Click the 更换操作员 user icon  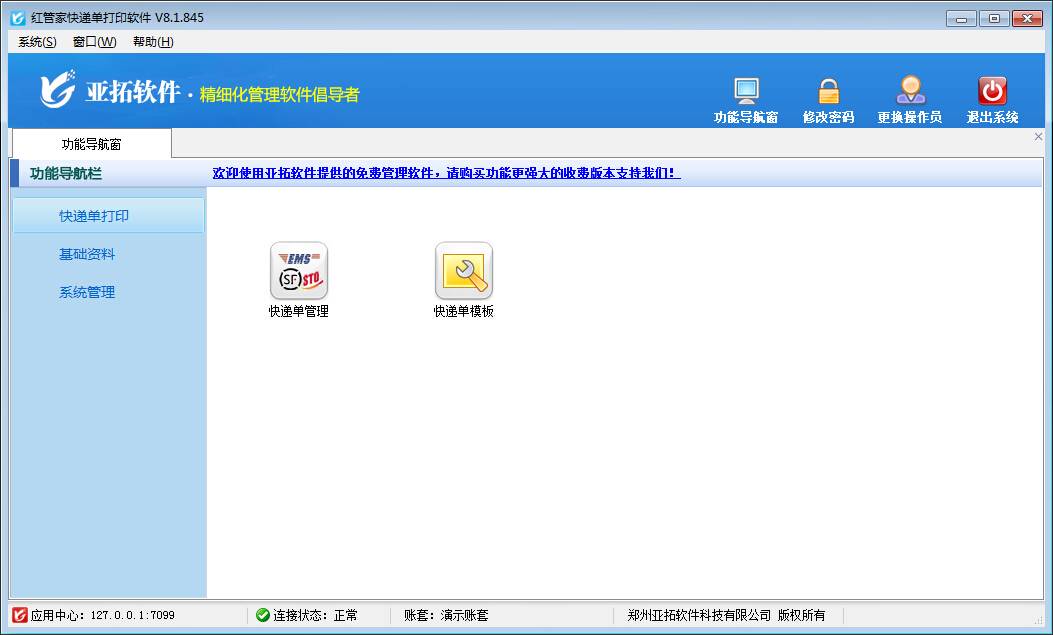click(x=909, y=91)
